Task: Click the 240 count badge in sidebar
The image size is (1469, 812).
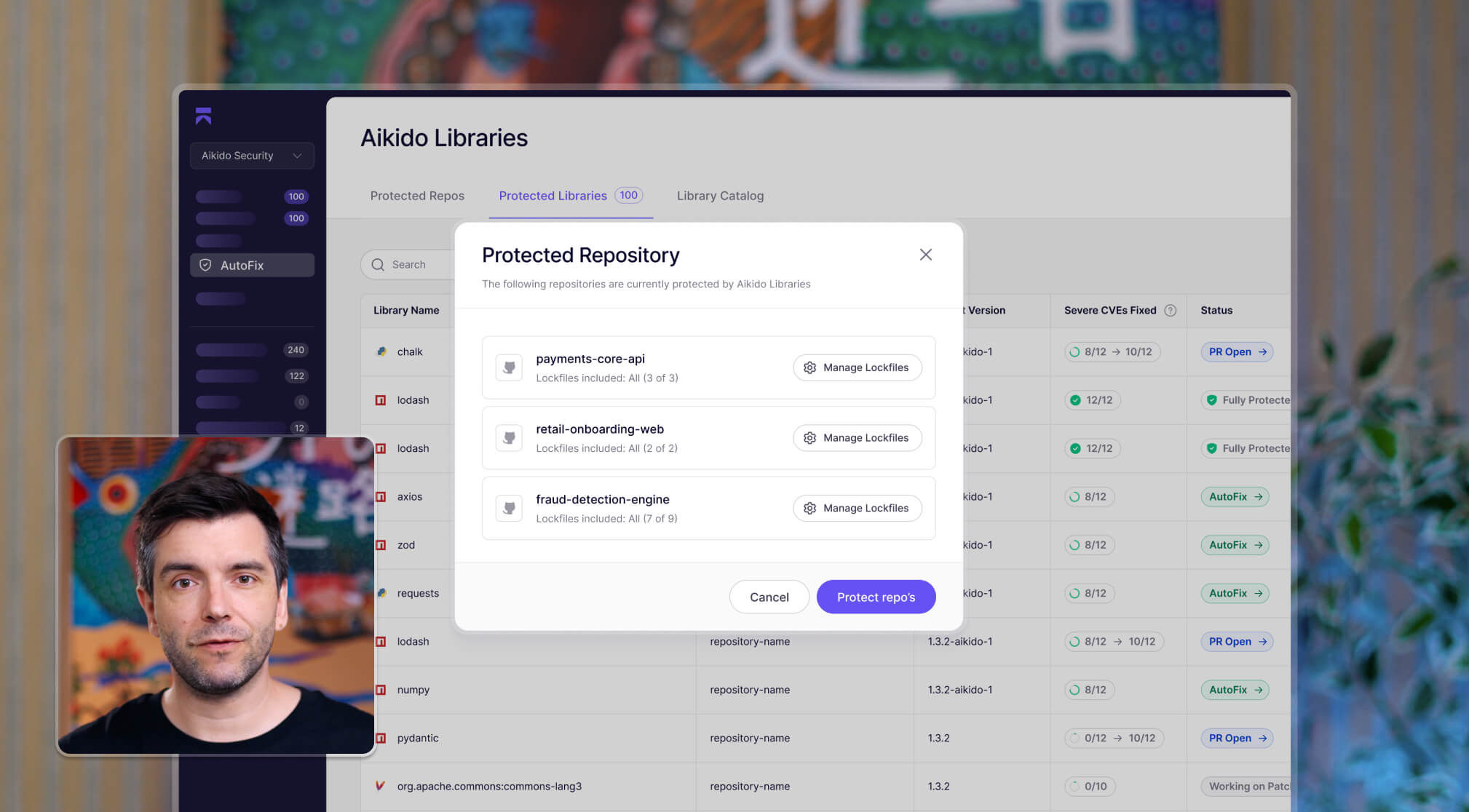Action: point(296,350)
